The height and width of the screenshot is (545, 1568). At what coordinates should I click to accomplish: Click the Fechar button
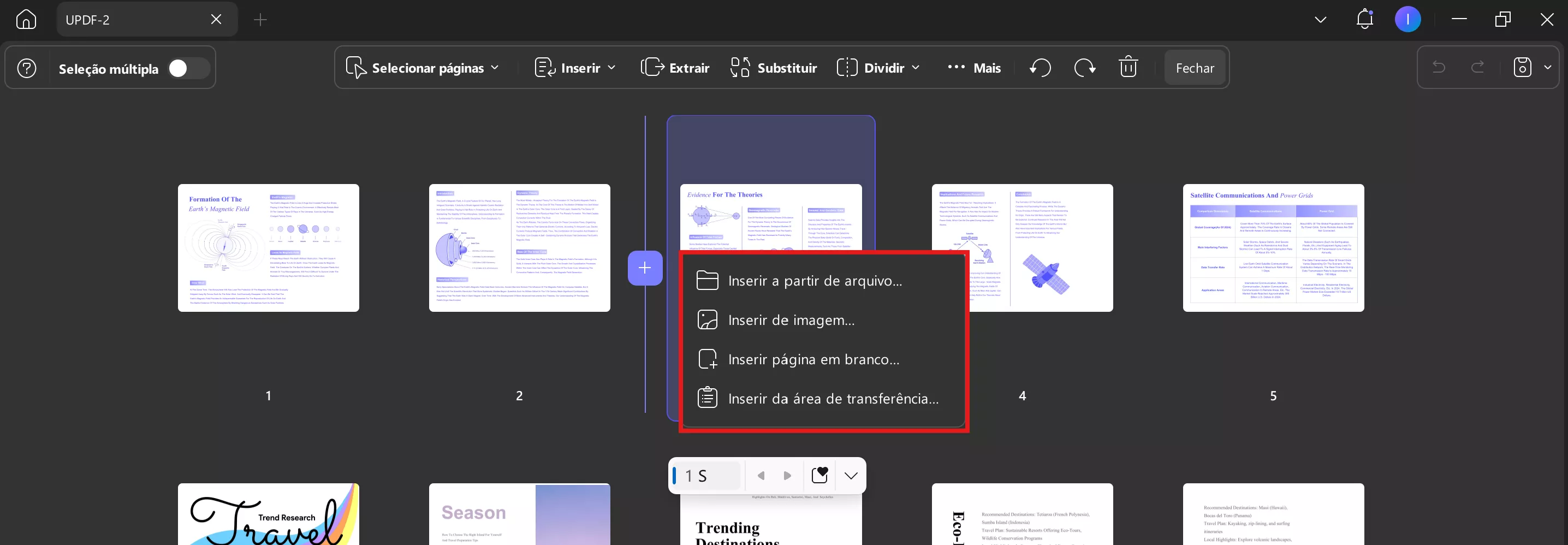click(1193, 67)
